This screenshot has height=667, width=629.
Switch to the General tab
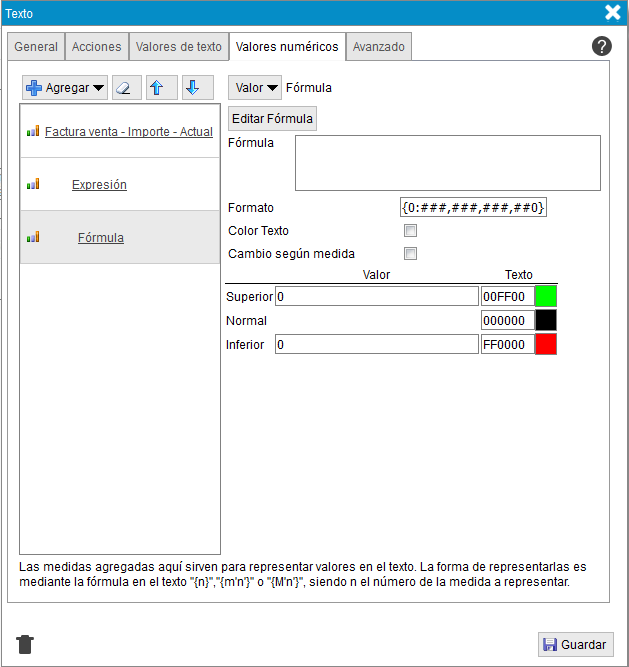click(x=36, y=47)
